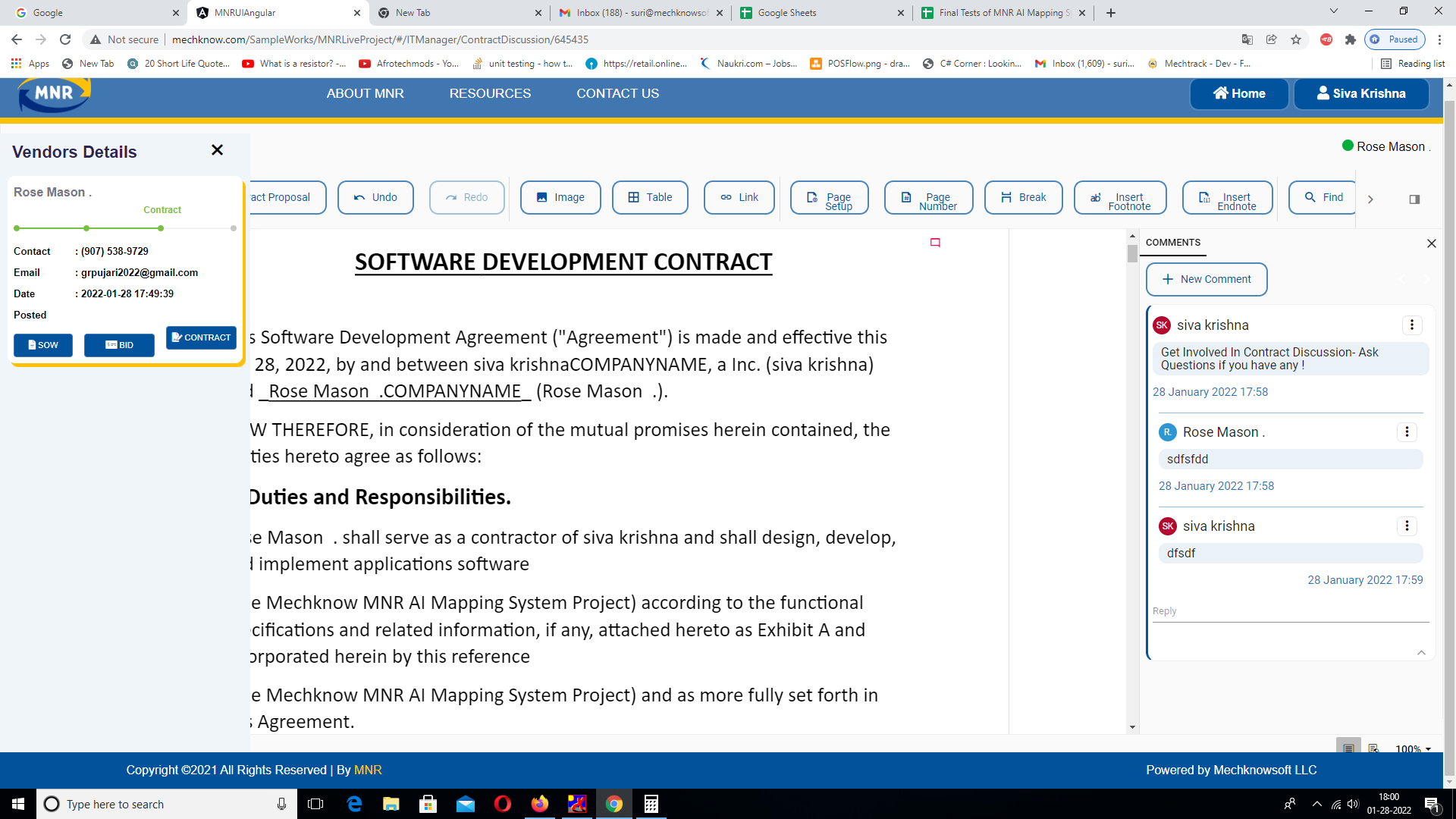
Task: Click the comment marker in the document
Action: [935, 243]
